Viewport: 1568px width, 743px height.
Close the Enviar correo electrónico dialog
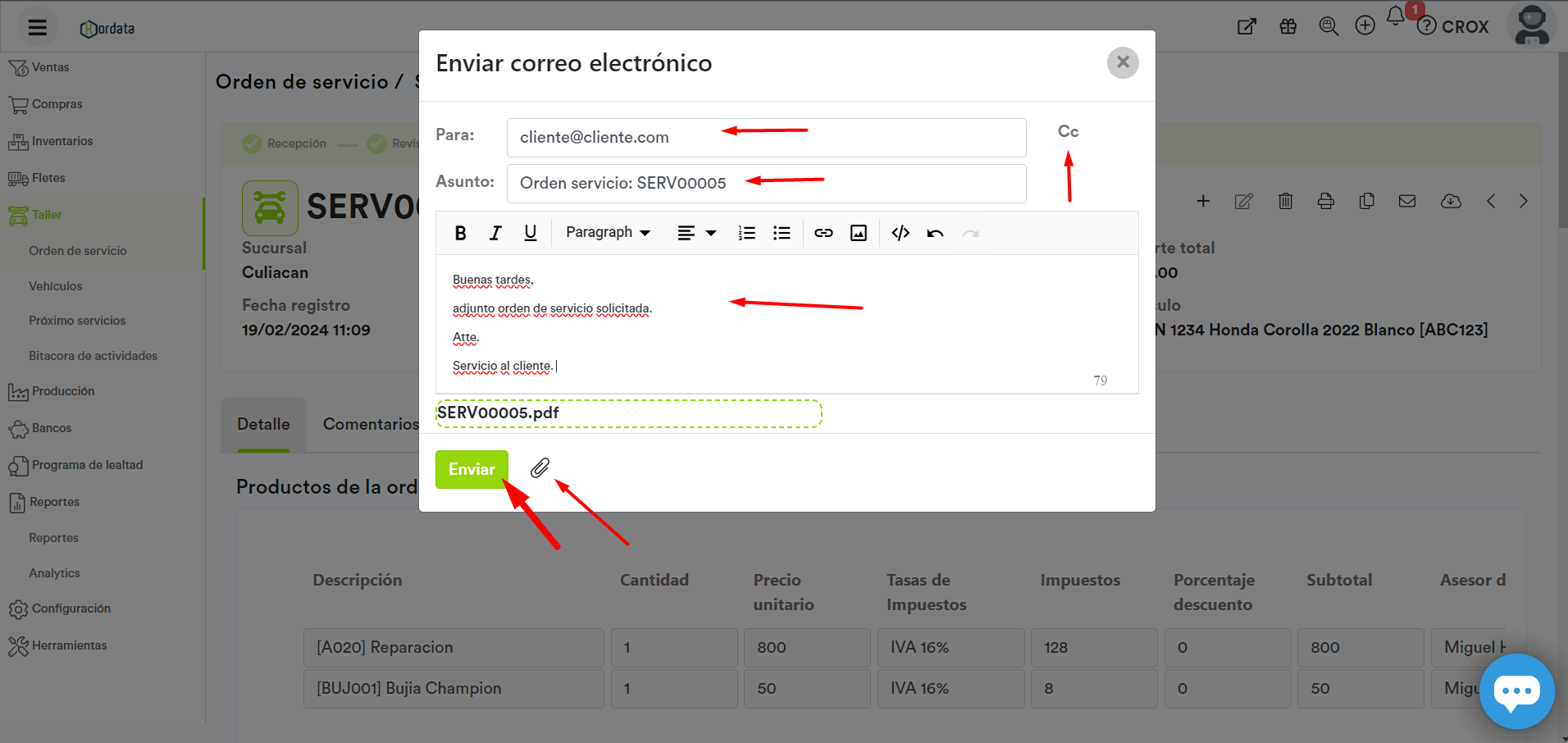coord(1123,62)
